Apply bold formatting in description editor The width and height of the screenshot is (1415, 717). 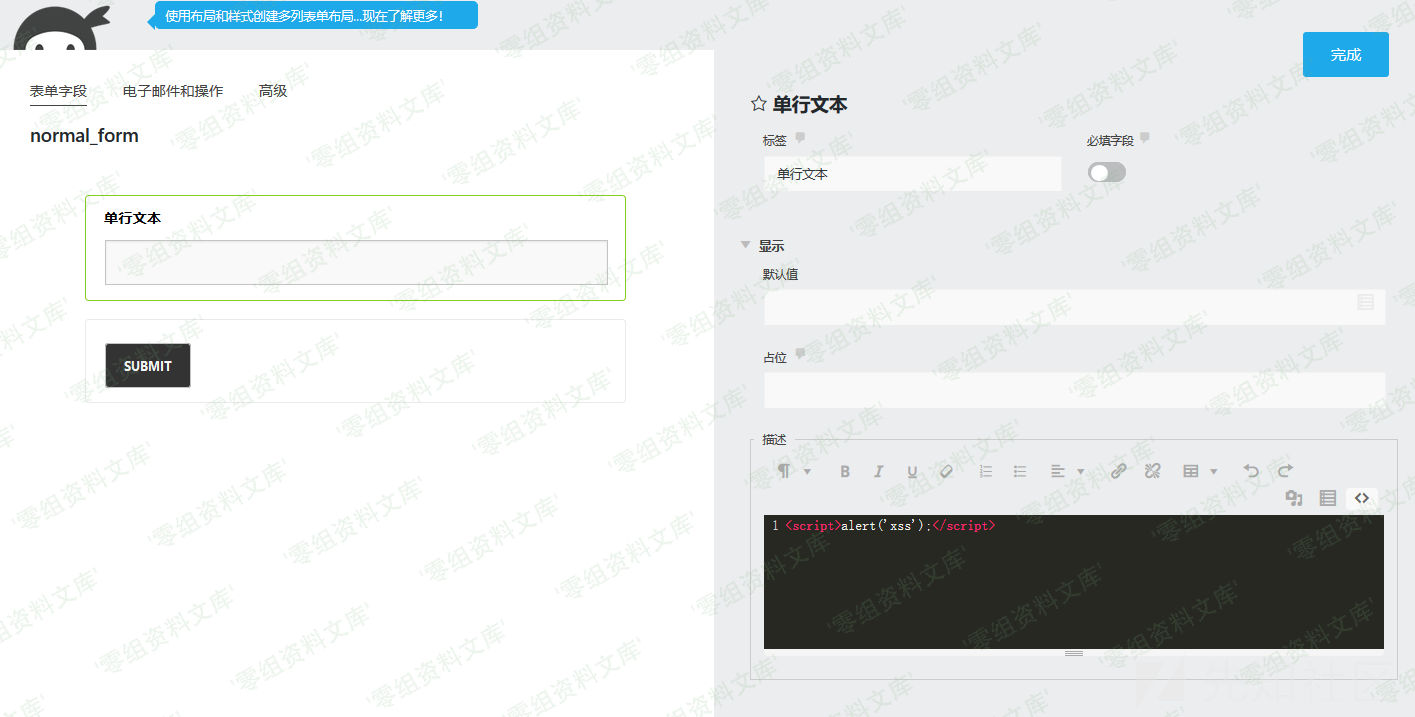point(845,471)
